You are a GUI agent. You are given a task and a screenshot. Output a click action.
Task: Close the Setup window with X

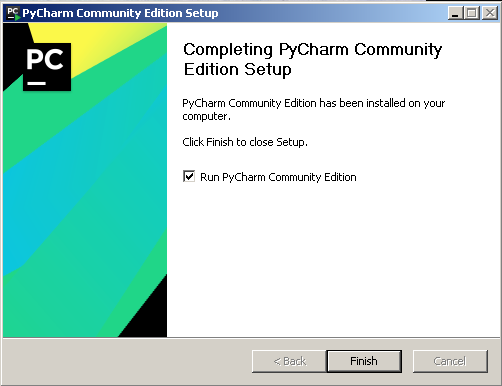490,13
